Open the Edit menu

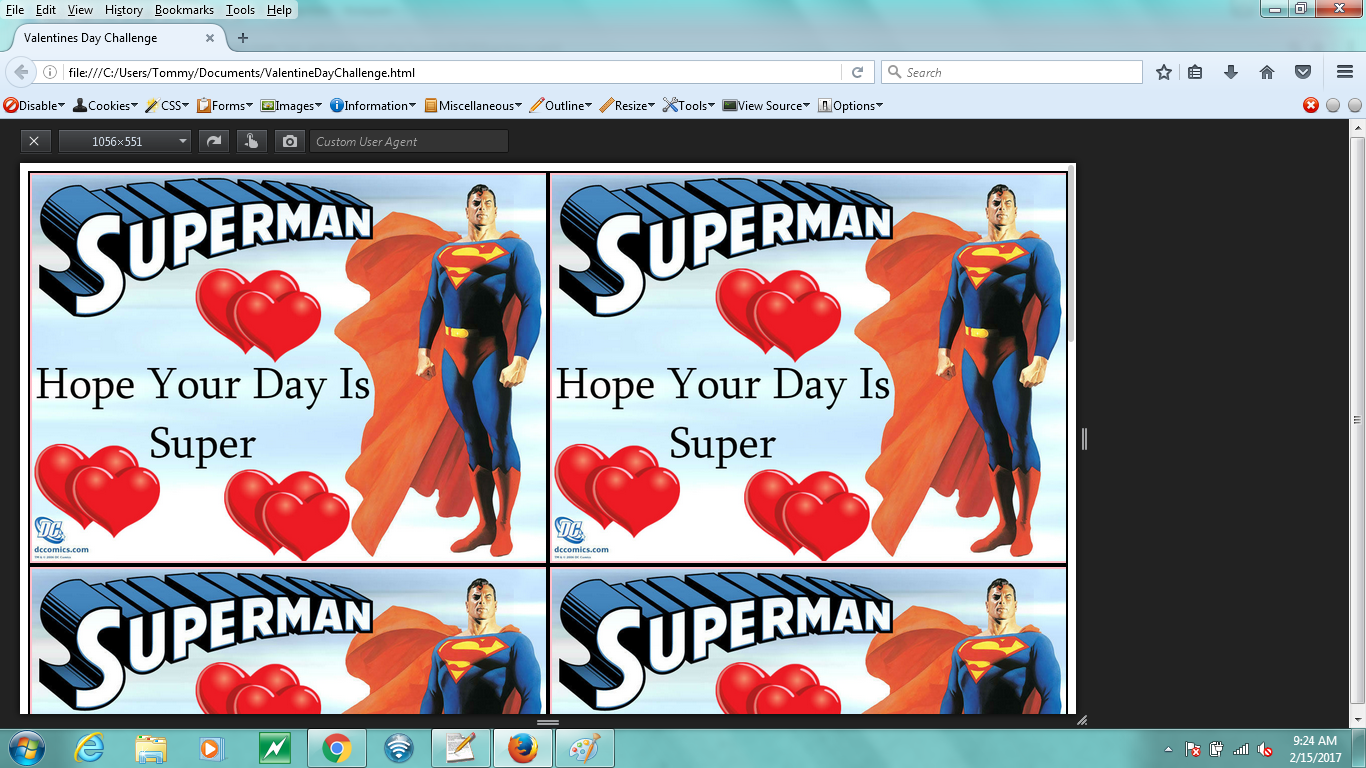click(46, 10)
